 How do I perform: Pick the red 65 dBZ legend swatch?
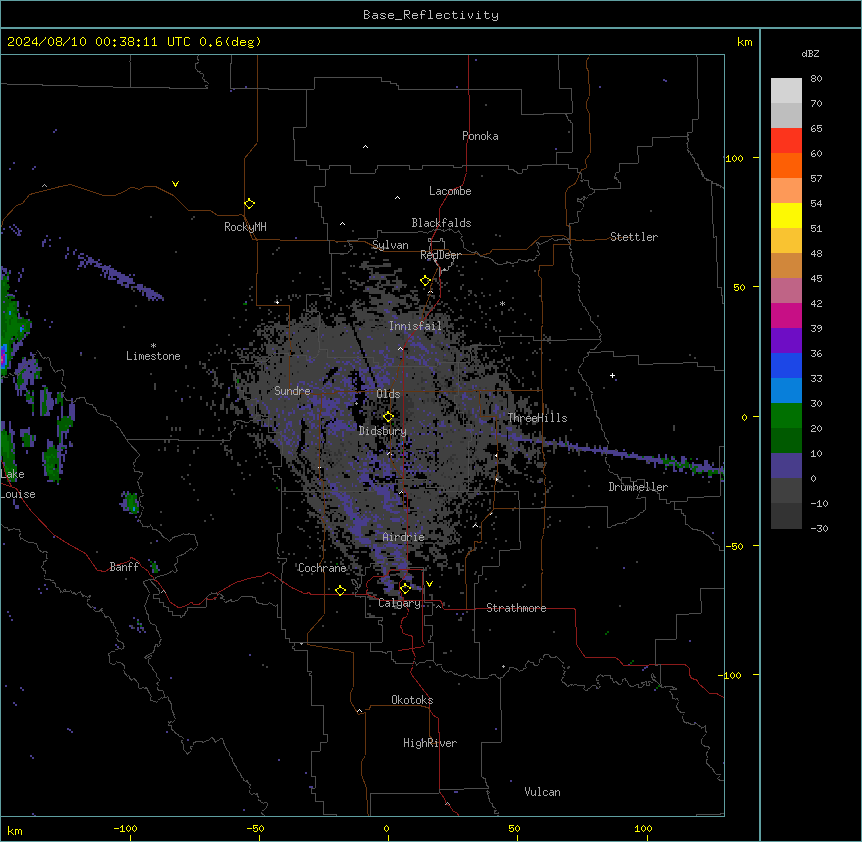(x=786, y=140)
